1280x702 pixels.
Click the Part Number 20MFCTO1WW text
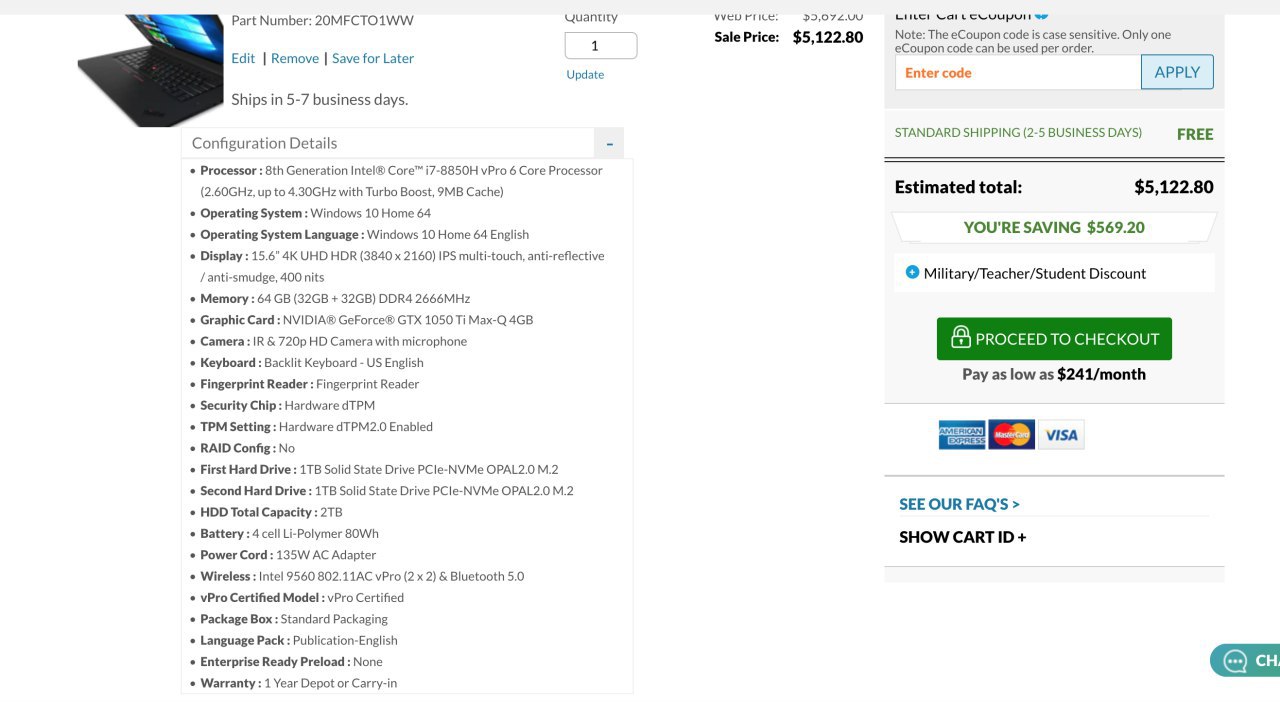(322, 20)
